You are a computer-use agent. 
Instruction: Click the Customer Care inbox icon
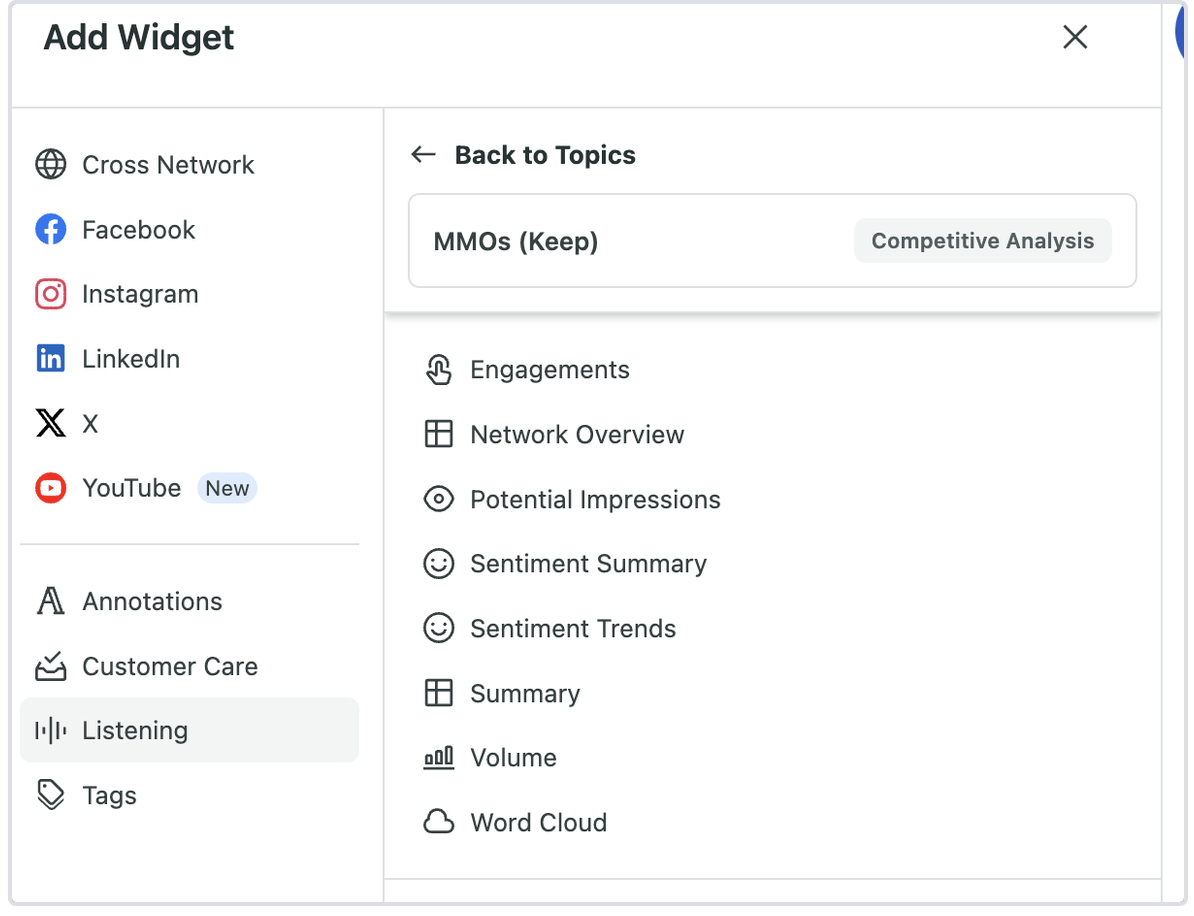coord(51,666)
